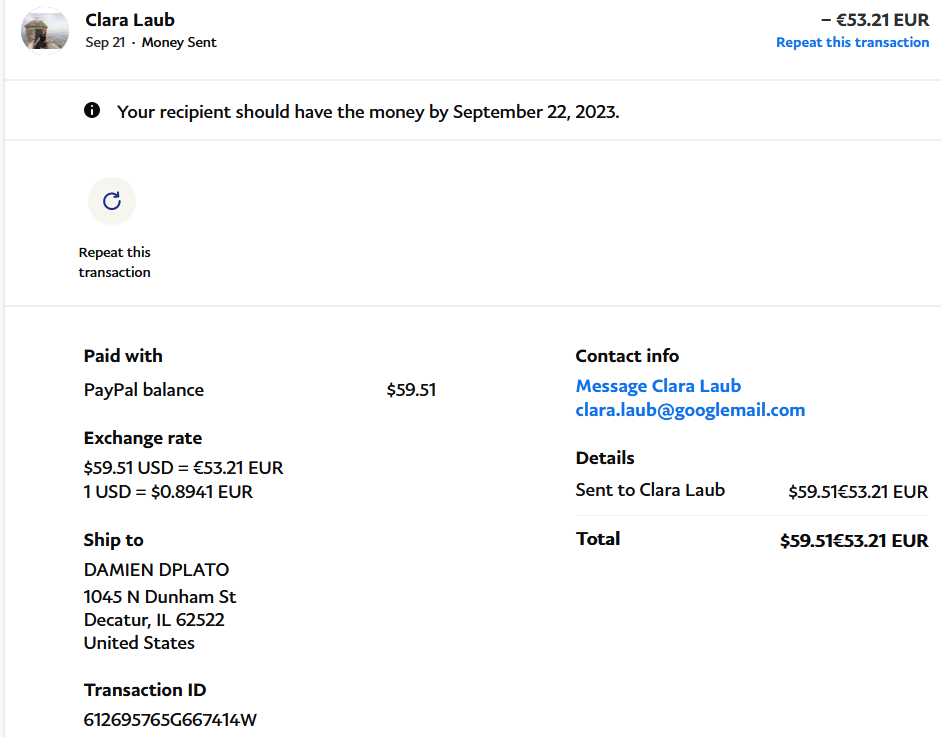
Task: Click Clara Laub's profile picture
Action: pyautogui.click(x=45, y=29)
